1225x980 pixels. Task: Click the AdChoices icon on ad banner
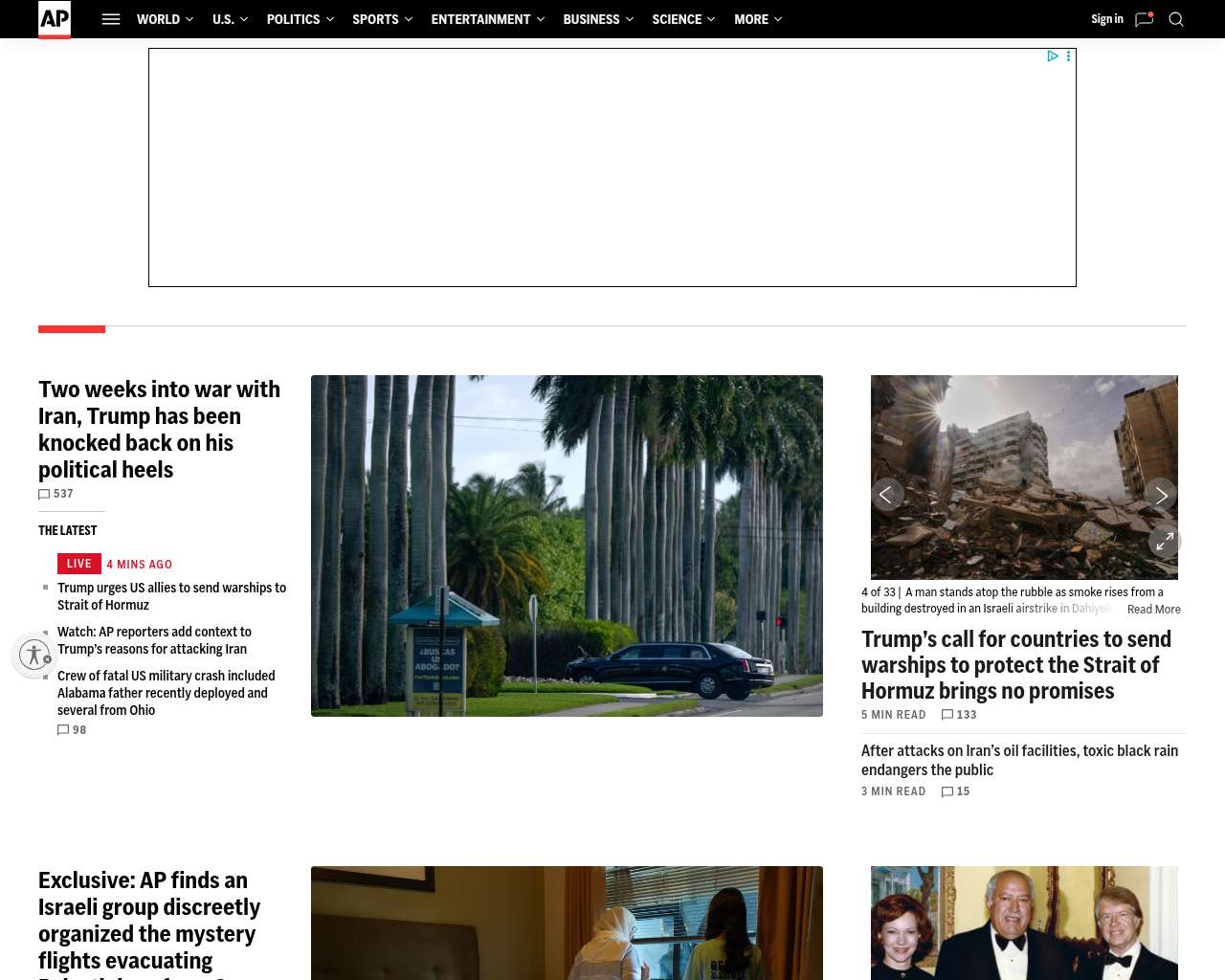click(1053, 56)
